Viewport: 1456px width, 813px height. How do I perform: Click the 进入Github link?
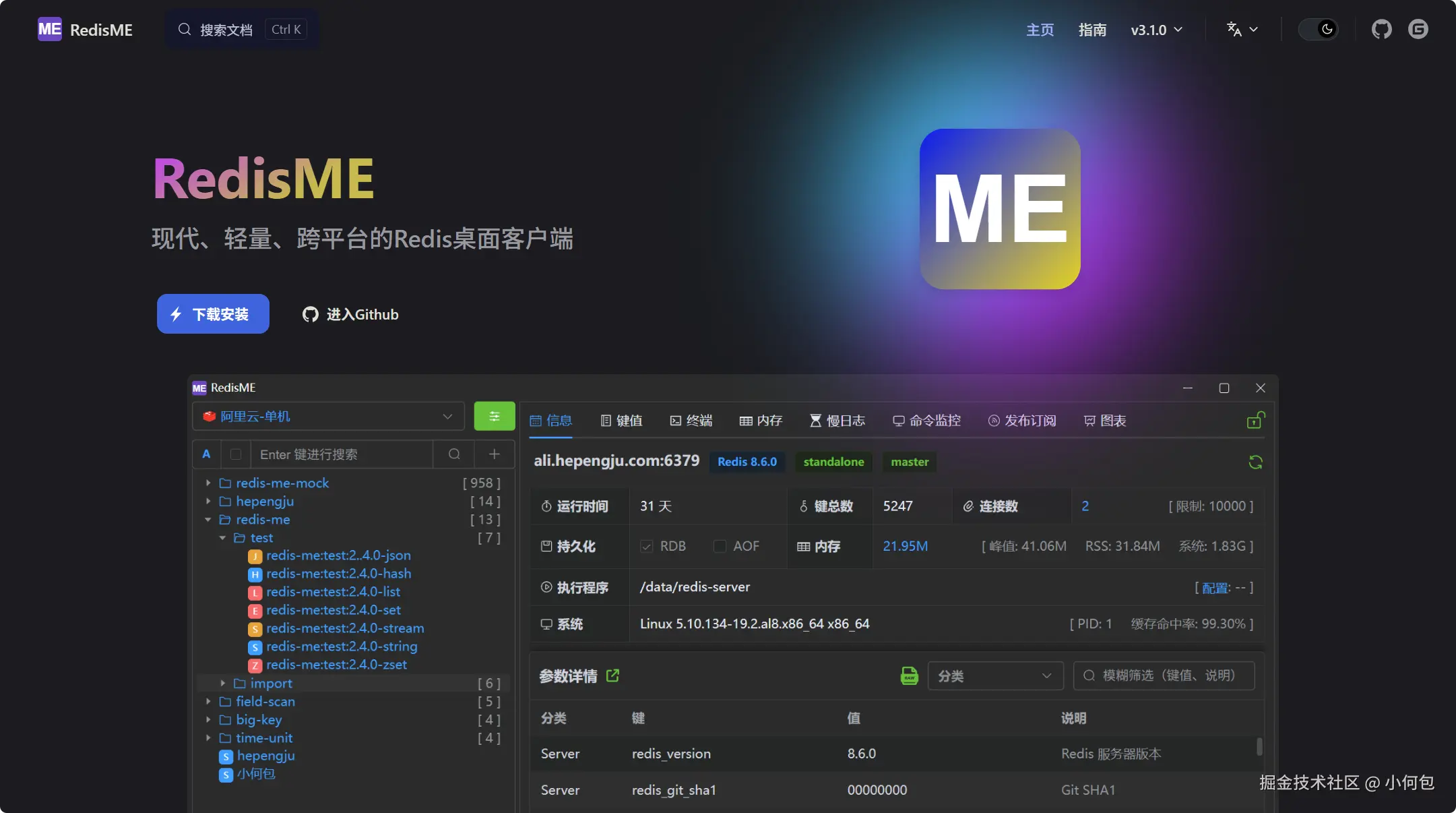tap(350, 314)
